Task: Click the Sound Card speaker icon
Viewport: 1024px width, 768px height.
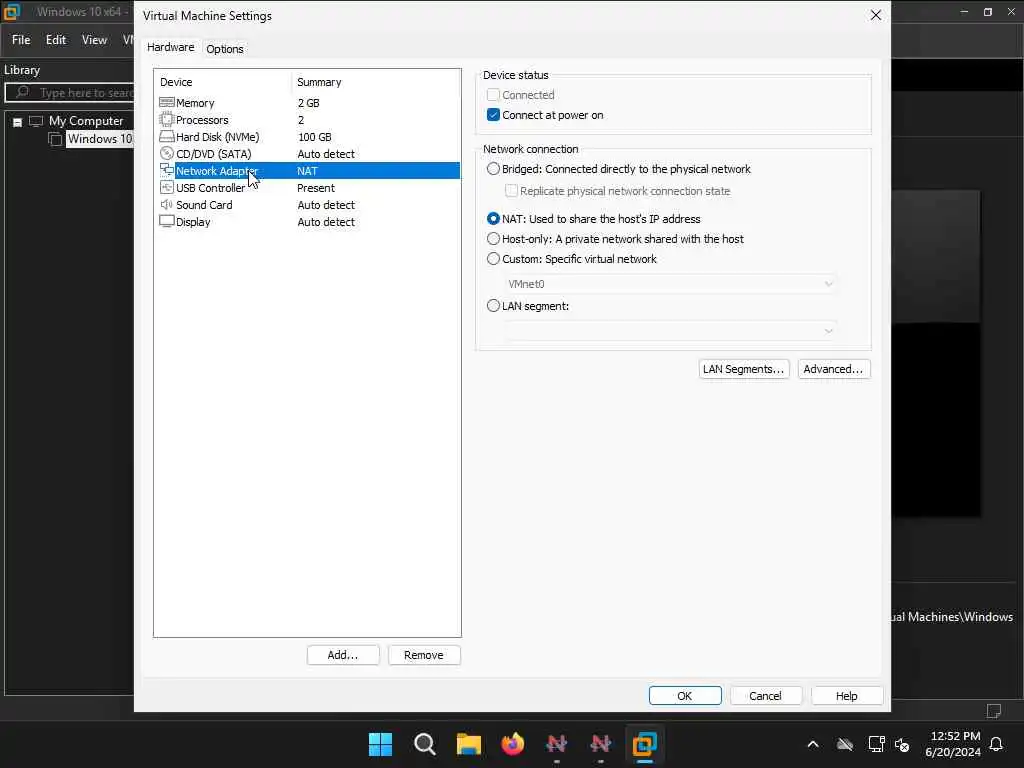Action: (167, 204)
